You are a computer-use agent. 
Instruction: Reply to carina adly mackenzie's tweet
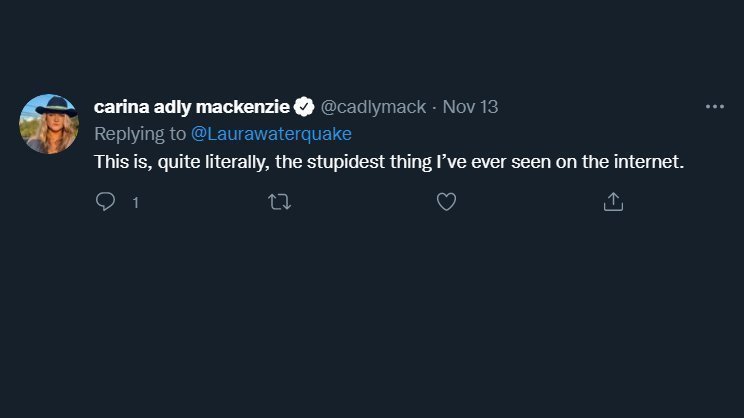(x=105, y=202)
